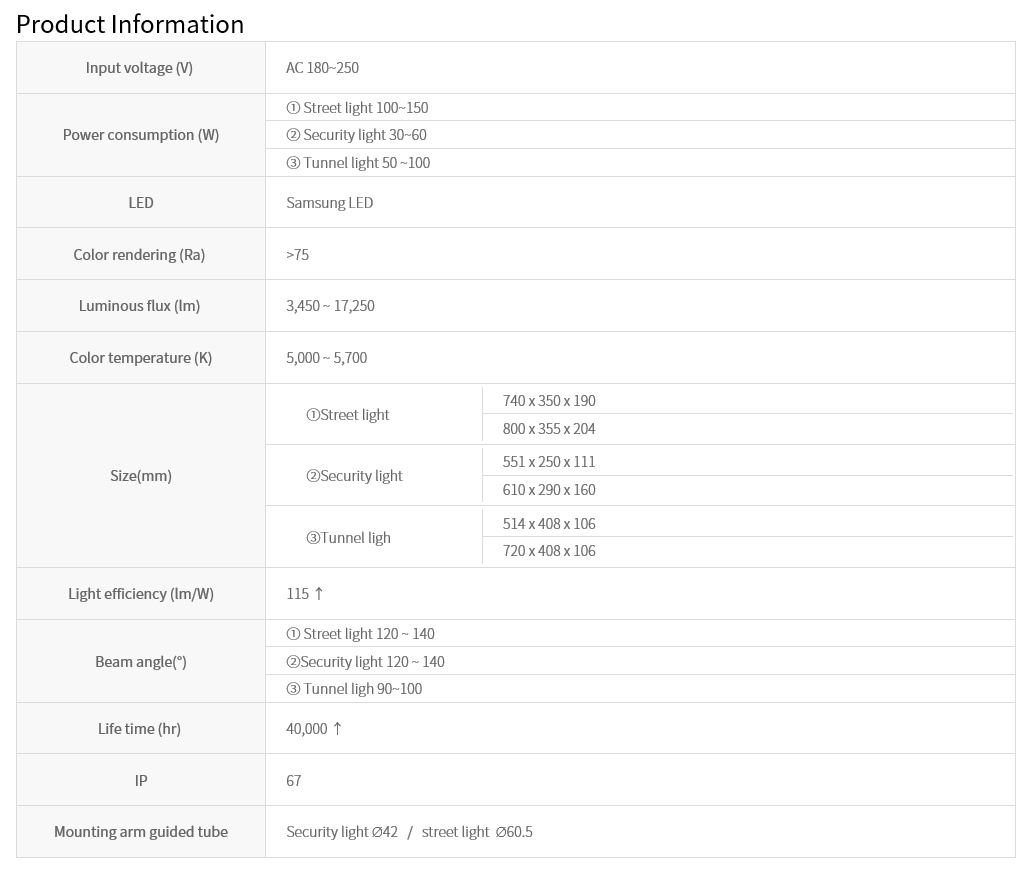Select the Color temperature (K) label
Viewport: 1024px width, 877px height.
[140, 358]
